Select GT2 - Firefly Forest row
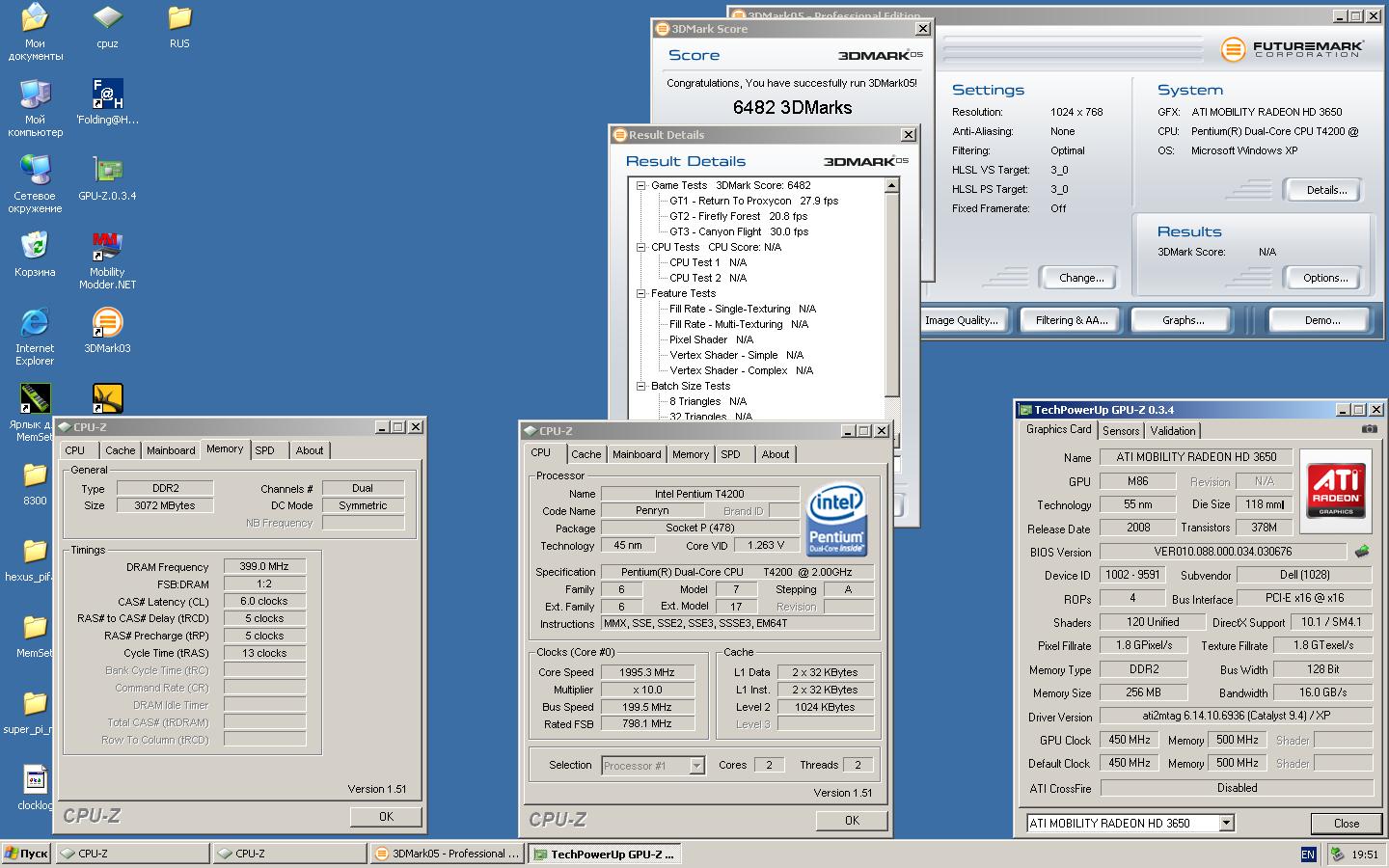This screenshot has height=868, width=1389. pyautogui.click(x=739, y=216)
